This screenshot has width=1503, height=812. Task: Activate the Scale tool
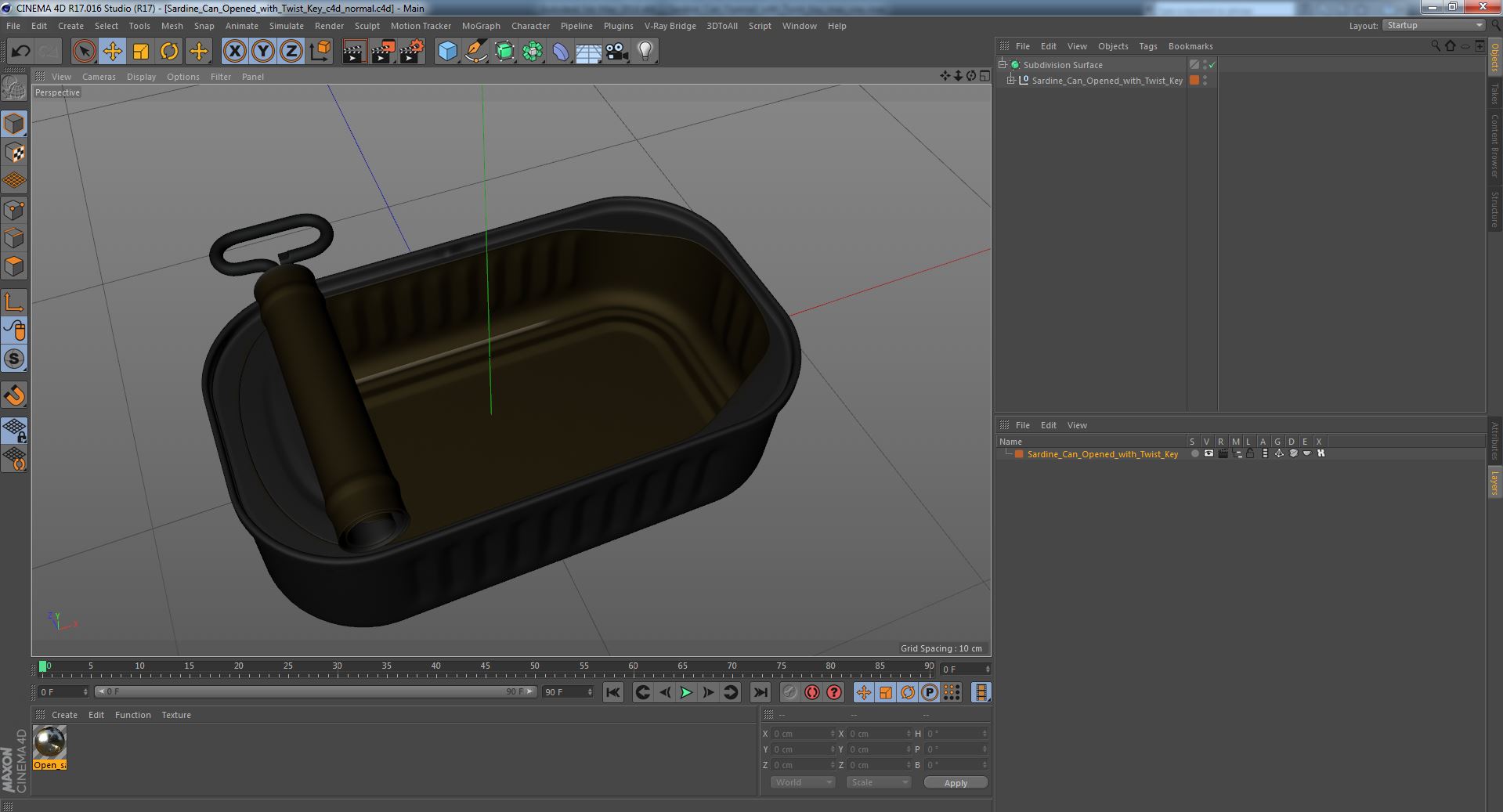click(141, 52)
